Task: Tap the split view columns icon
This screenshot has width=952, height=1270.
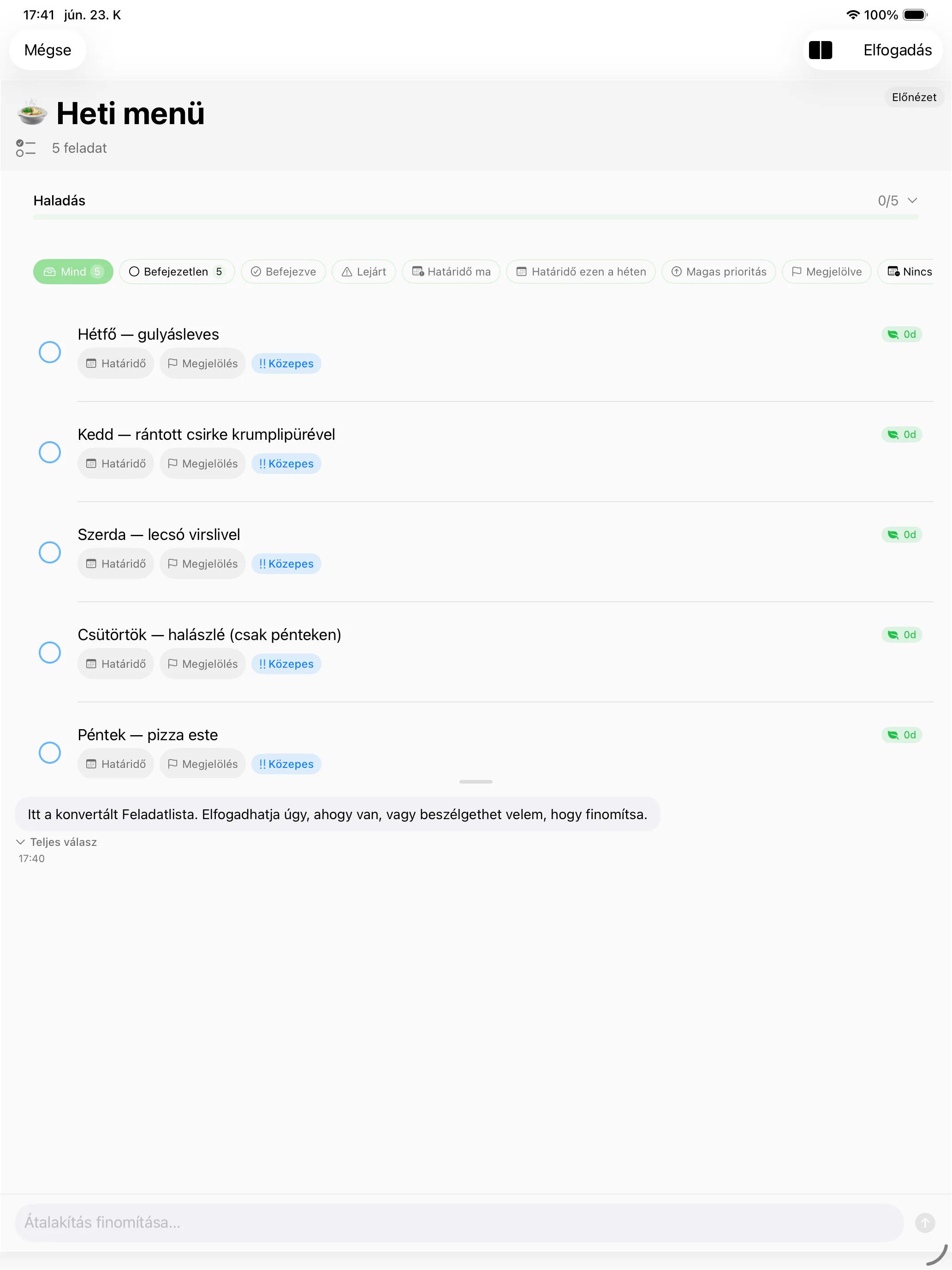Action: 820,50
